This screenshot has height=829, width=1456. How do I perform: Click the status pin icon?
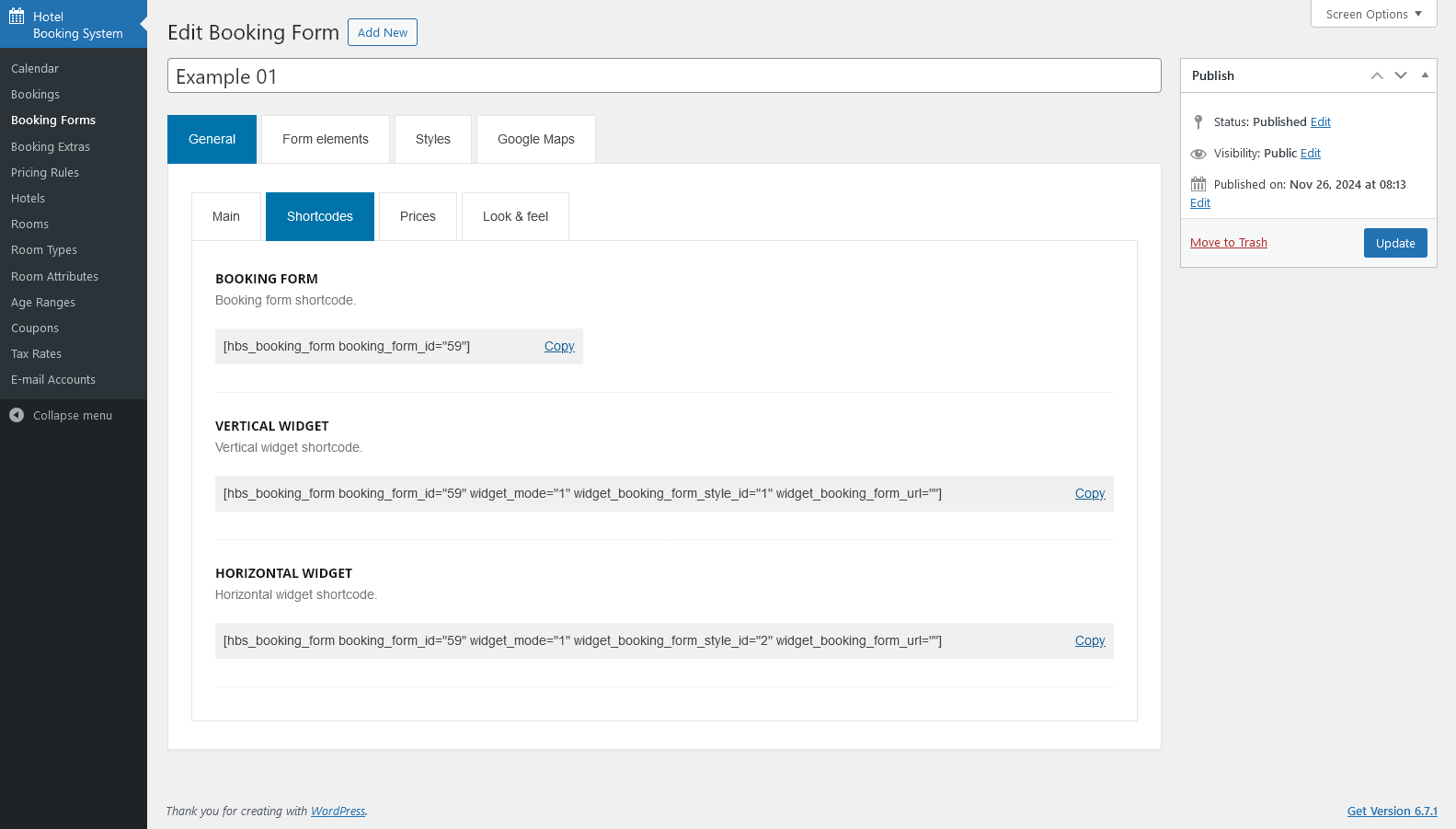coord(1198,121)
